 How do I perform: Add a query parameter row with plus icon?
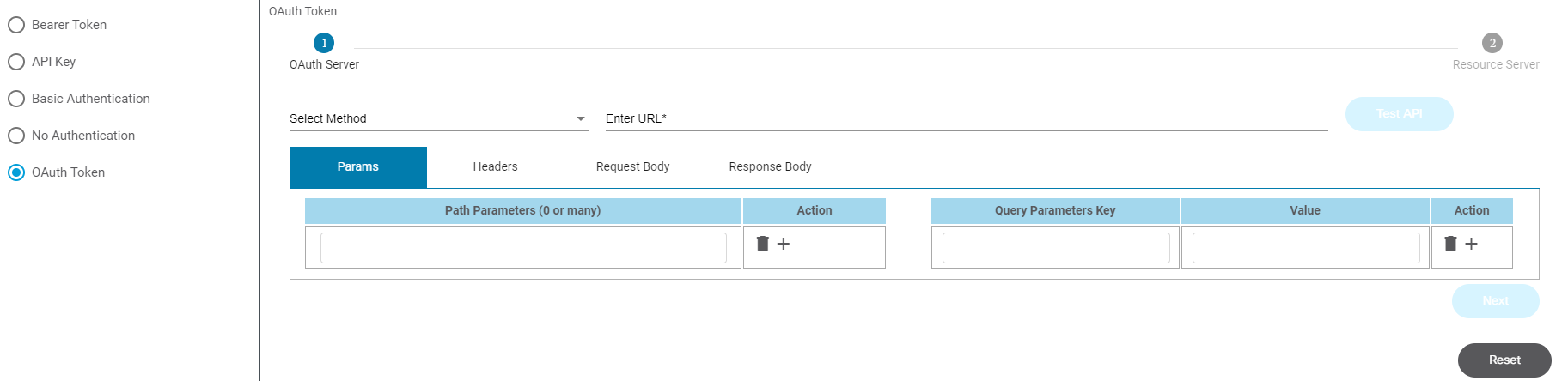tap(1472, 244)
